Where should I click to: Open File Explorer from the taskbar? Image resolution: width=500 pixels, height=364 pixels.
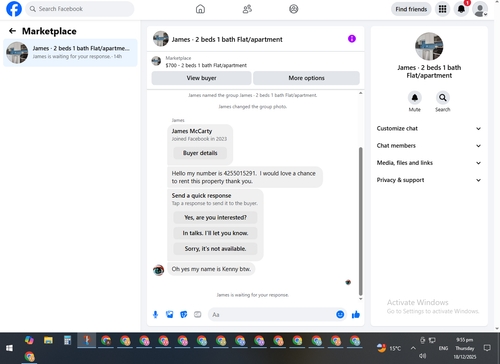click(48, 340)
